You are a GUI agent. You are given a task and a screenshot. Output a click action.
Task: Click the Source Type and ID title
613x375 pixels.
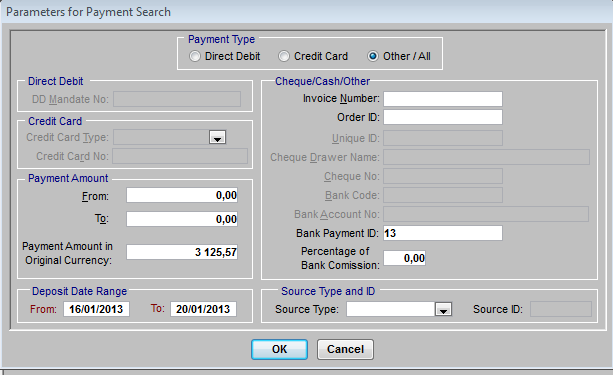(328, 291)
